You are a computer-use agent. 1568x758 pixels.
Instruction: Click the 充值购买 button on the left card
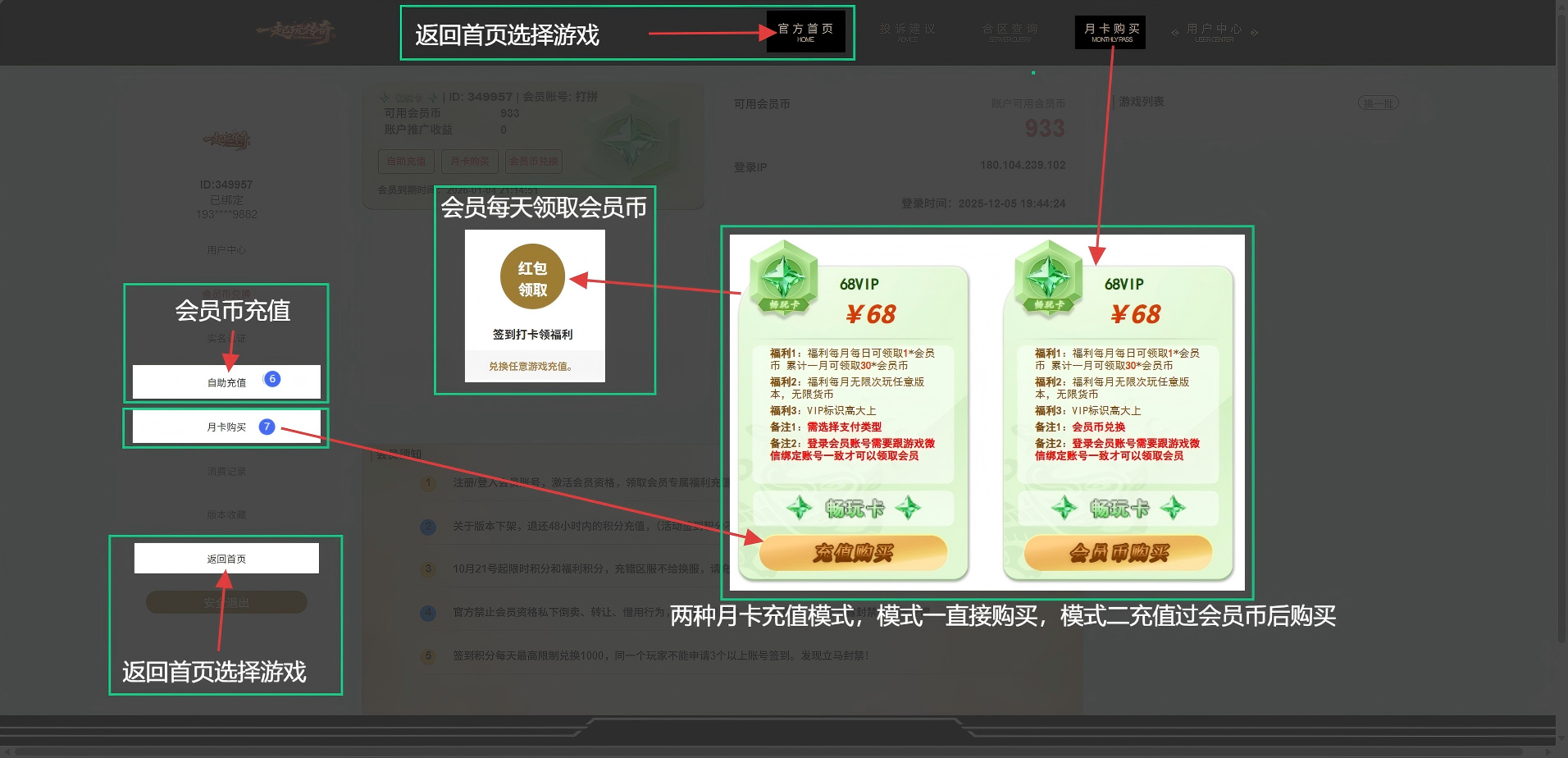point(853,553)
